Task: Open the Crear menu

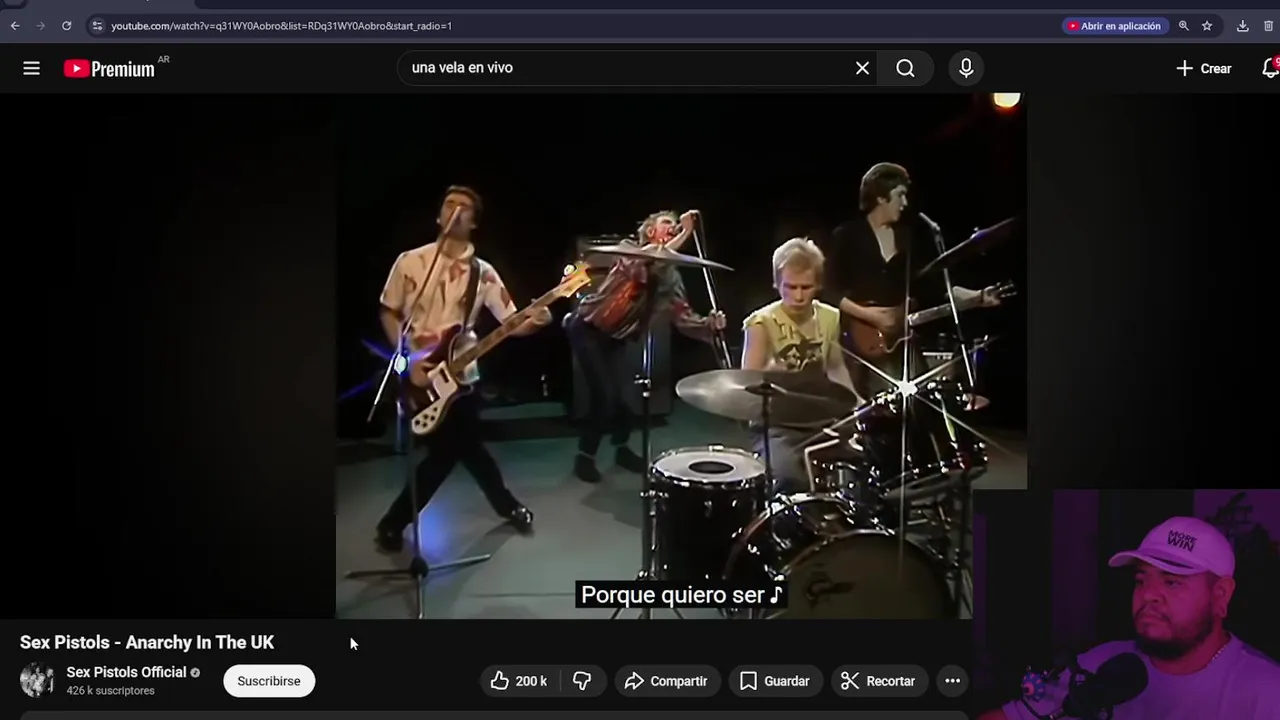Action: [1203, 68]
